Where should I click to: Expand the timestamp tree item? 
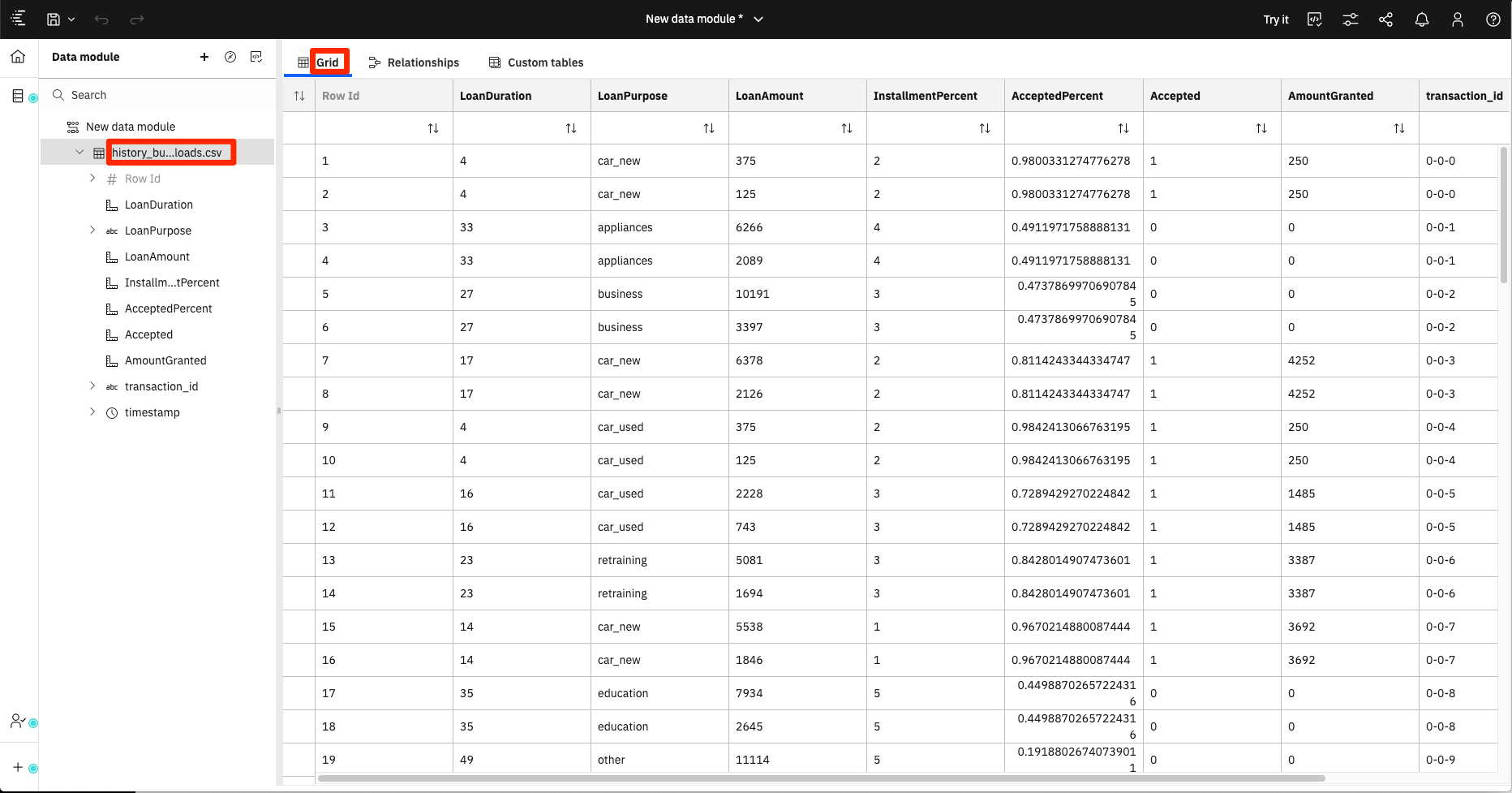[x=92, y=412]
